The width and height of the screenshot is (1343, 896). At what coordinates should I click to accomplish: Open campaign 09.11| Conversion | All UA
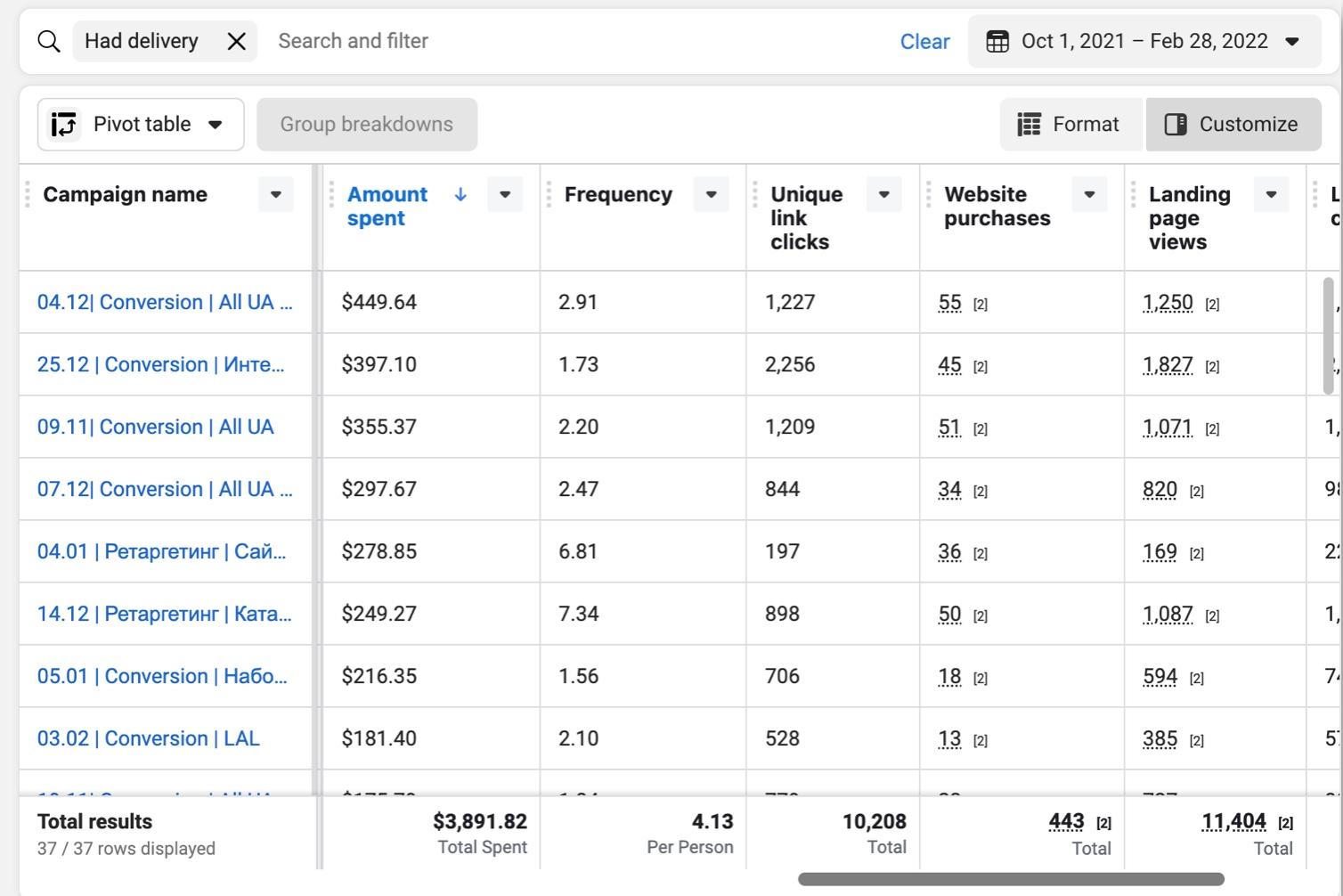tap(156, 428)
